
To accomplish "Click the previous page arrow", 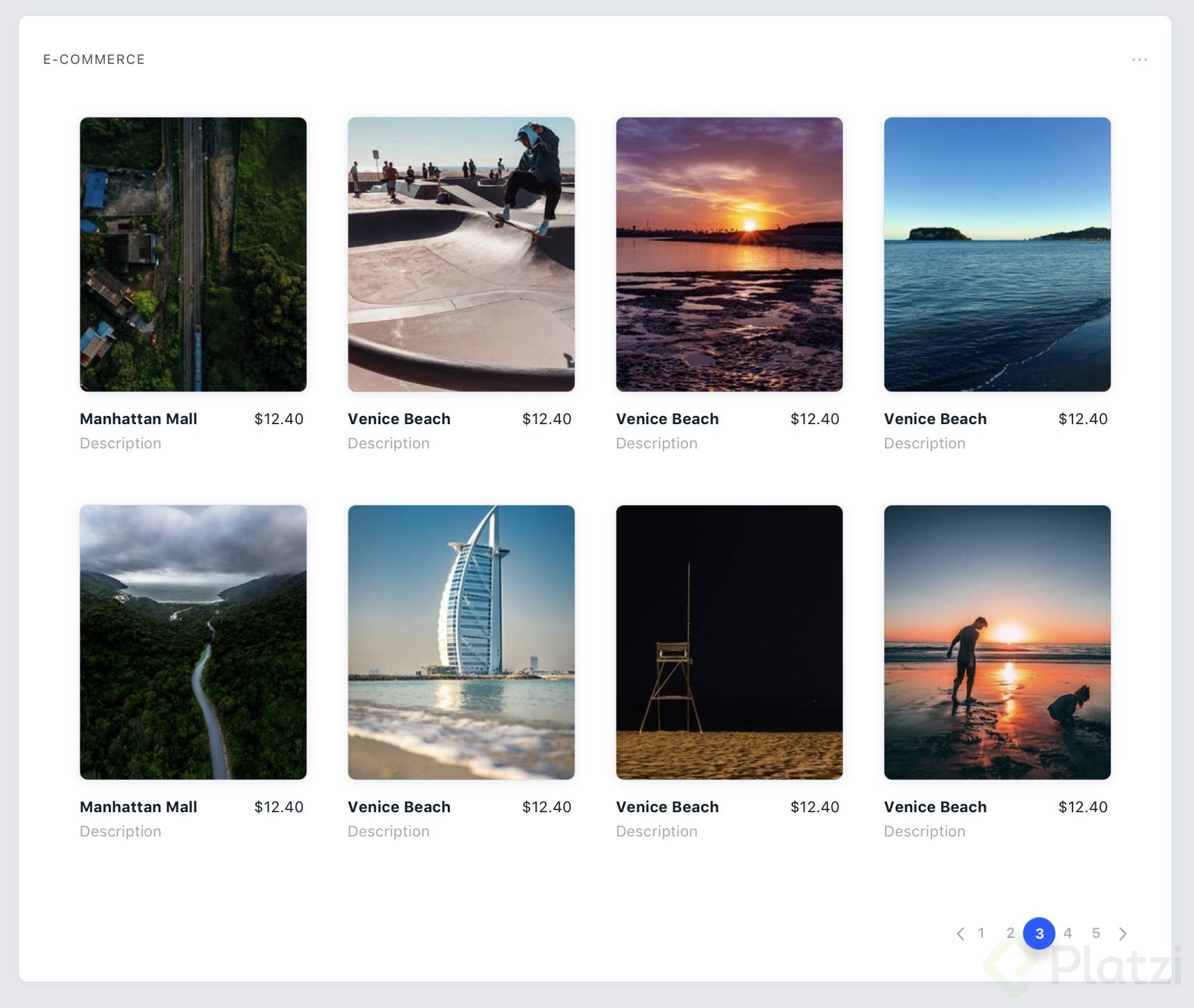I will (x=960, y=934).
